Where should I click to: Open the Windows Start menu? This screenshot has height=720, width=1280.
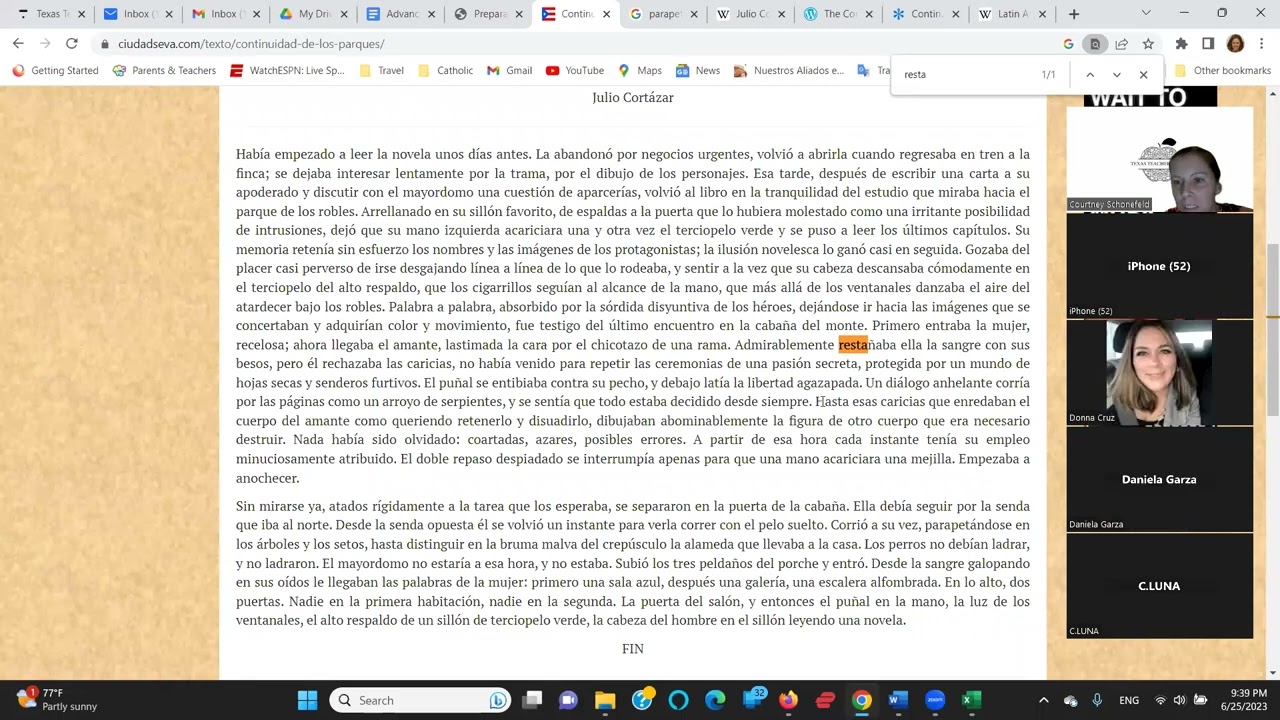tap(307, 700)
